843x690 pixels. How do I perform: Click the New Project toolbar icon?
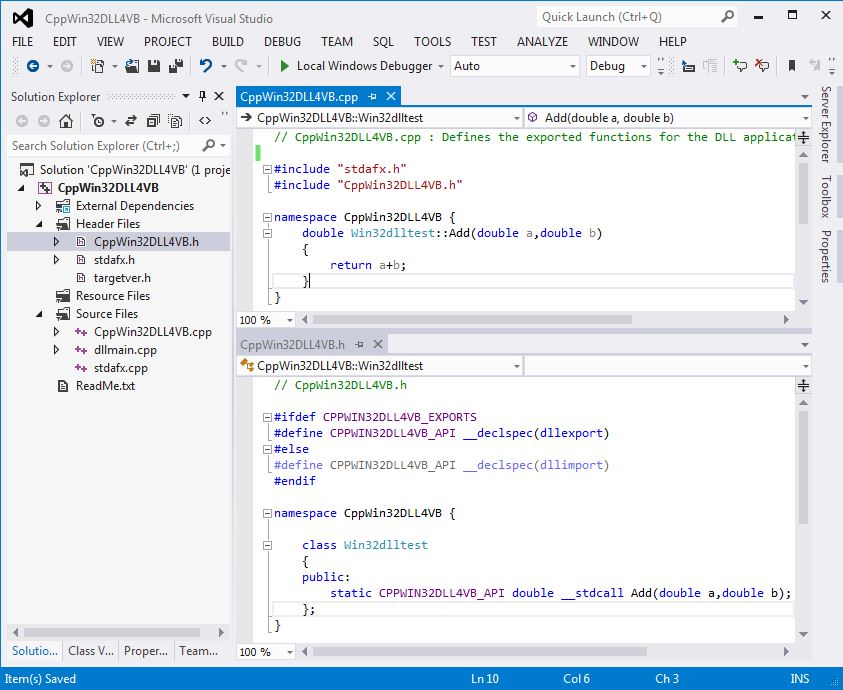(97, 66)
